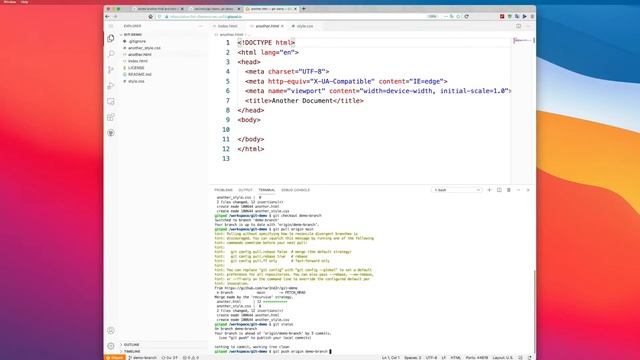Create a new terminal with the plus icon

pyautogui.click(x=489, y=190)
